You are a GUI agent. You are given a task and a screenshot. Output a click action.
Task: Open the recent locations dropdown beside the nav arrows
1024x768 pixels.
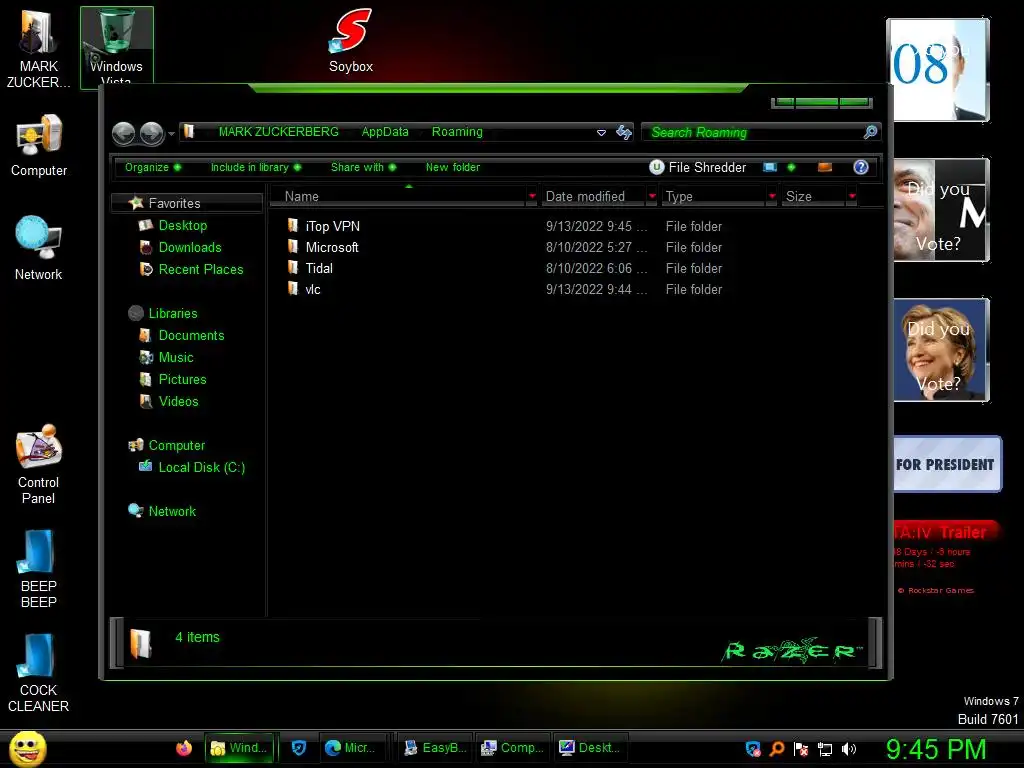pyautogui.click(x=171, y=134)
